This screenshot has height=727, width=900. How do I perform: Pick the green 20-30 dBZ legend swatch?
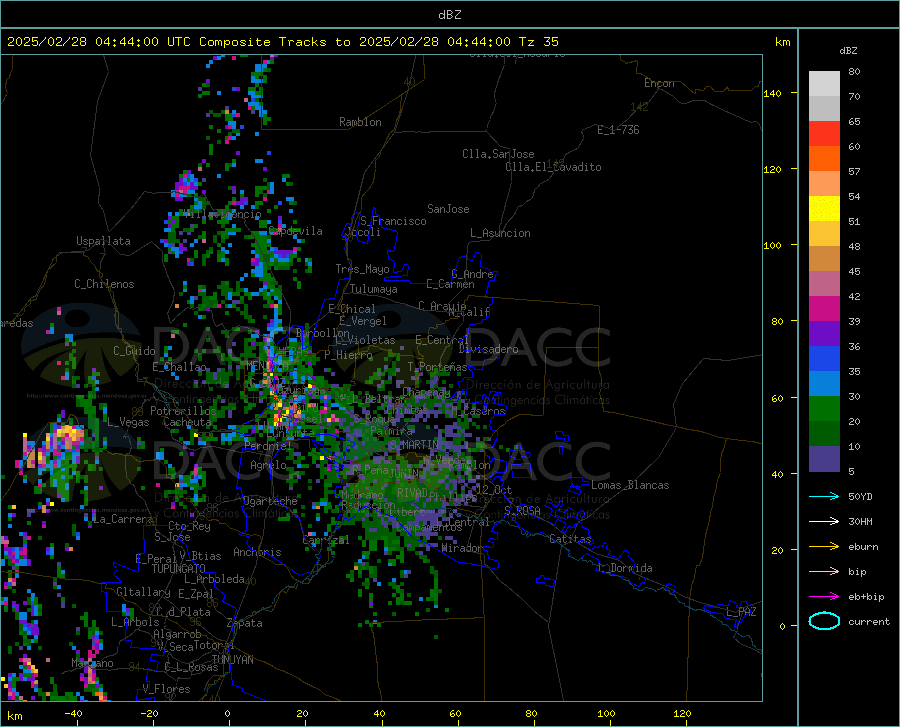pyautogui.click(x=824, y=409)
